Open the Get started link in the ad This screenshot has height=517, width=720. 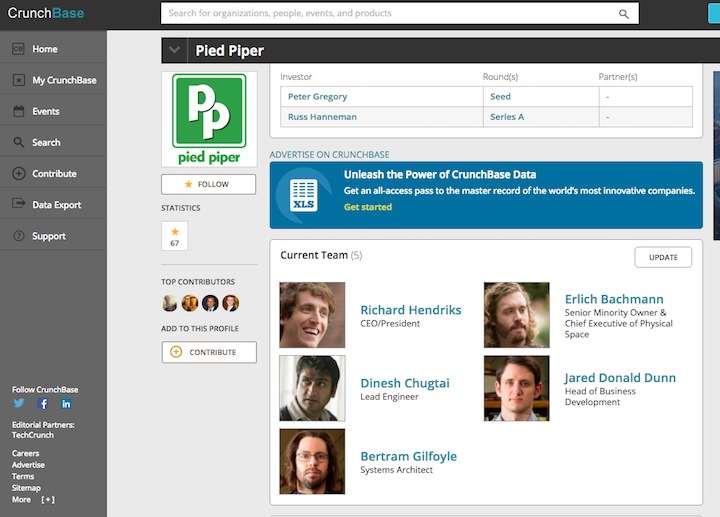click(x=368, y=207)
